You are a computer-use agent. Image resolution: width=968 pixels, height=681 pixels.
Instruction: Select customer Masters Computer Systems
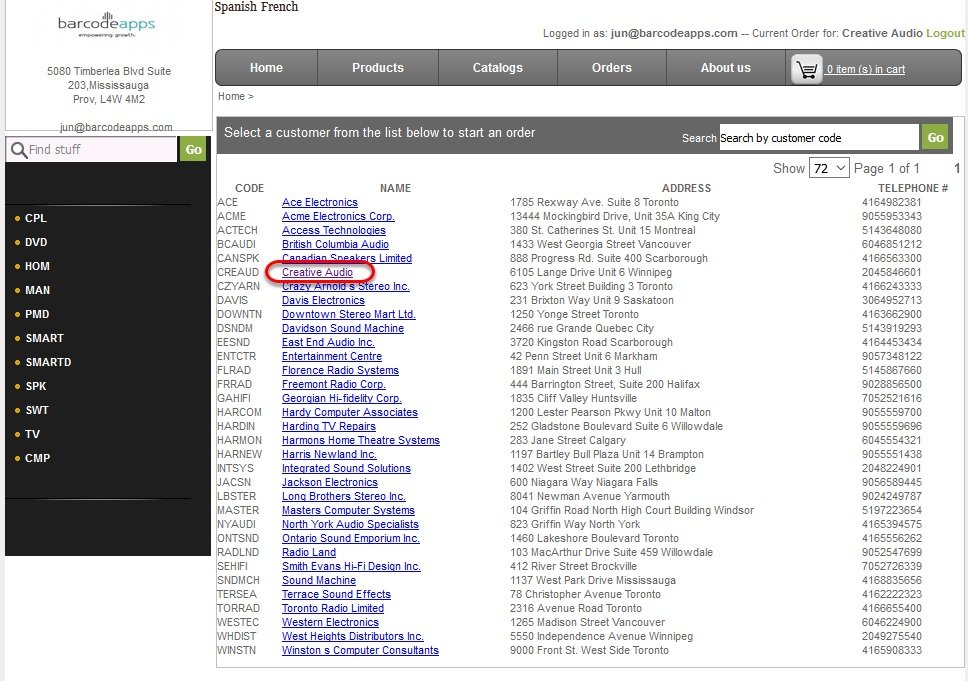click(348, 511)
